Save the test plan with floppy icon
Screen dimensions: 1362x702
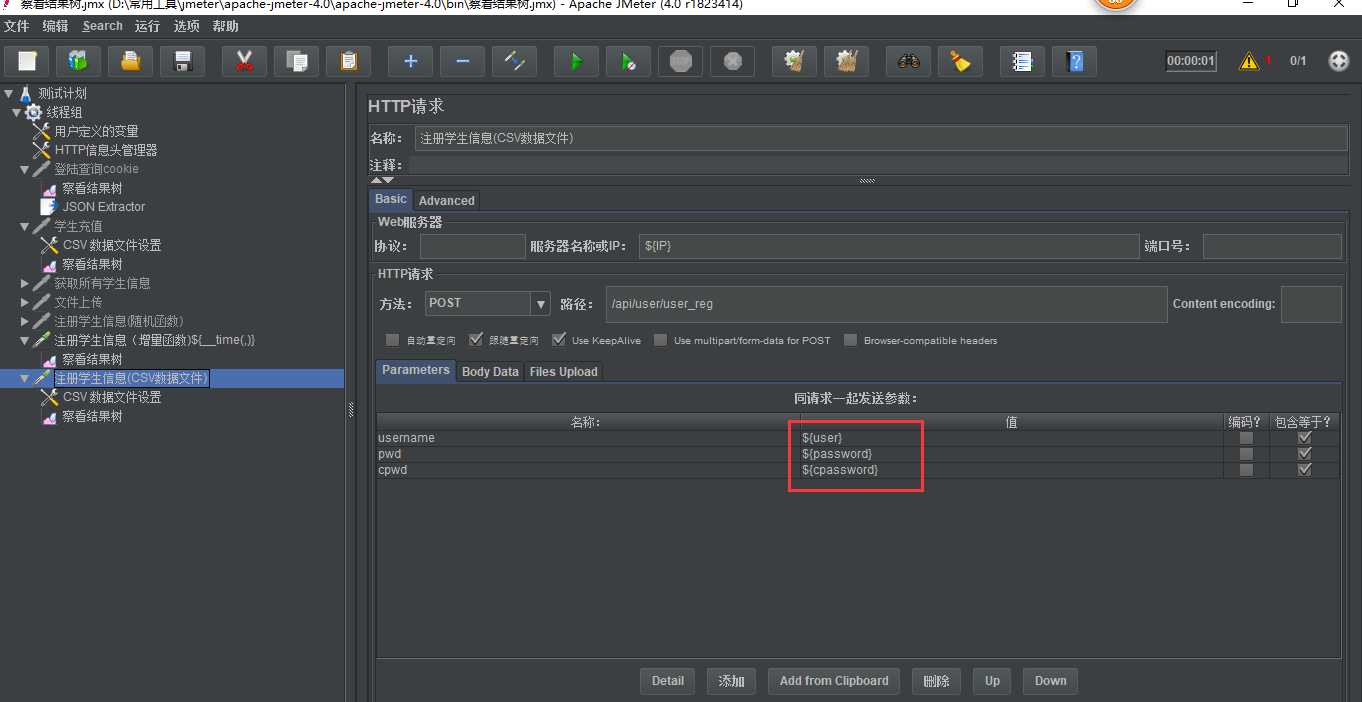(x=183, y=62)
